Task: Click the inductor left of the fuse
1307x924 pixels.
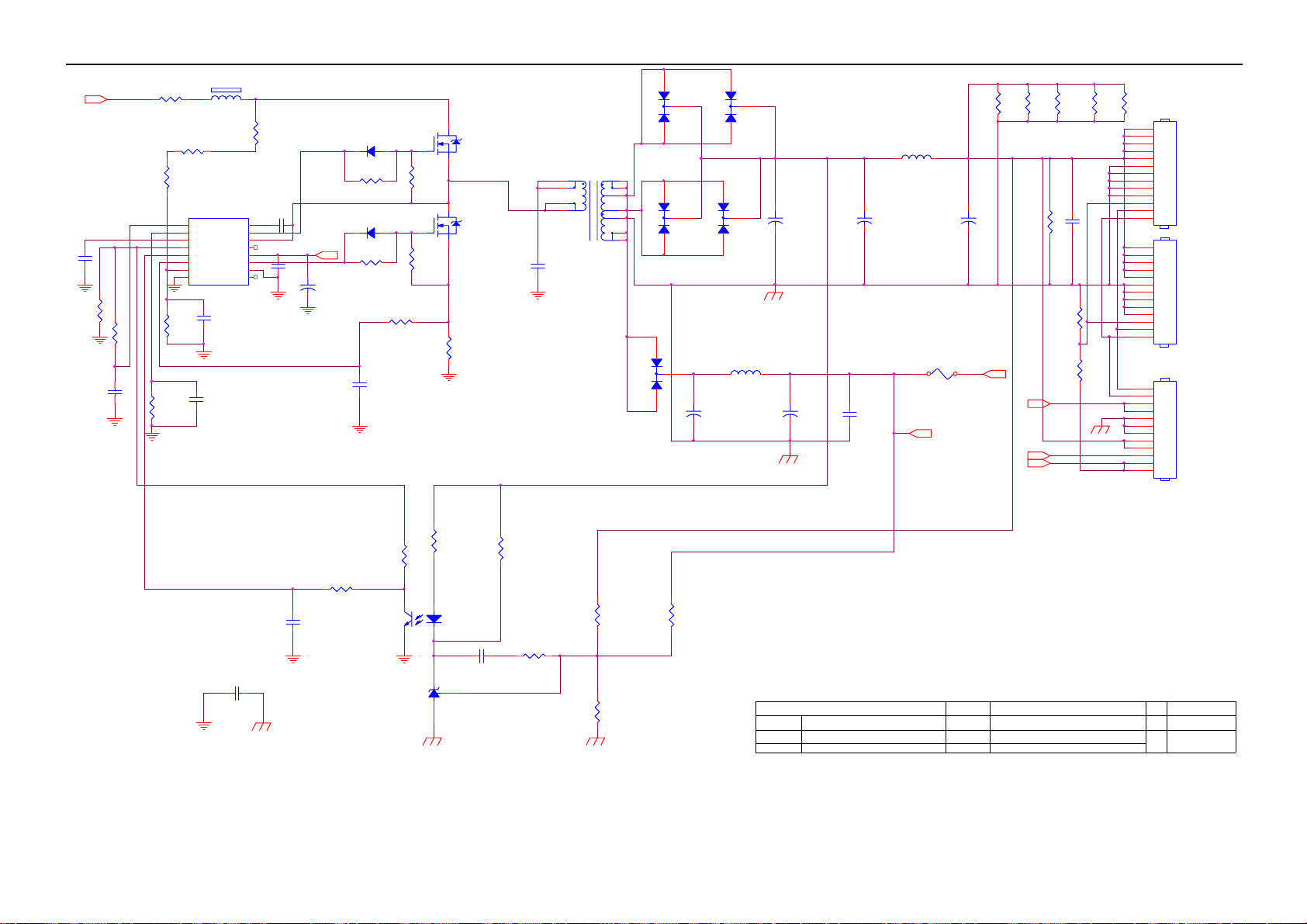Action: pyautogui.click(x=745, y=373)
